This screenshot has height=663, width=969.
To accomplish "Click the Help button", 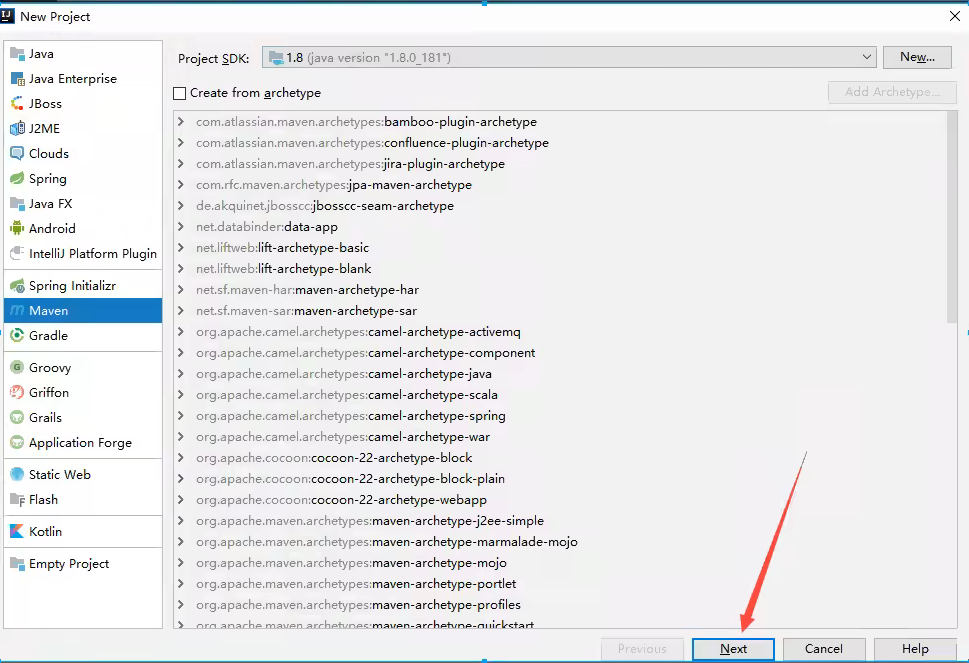I will (x=915, y=649).
